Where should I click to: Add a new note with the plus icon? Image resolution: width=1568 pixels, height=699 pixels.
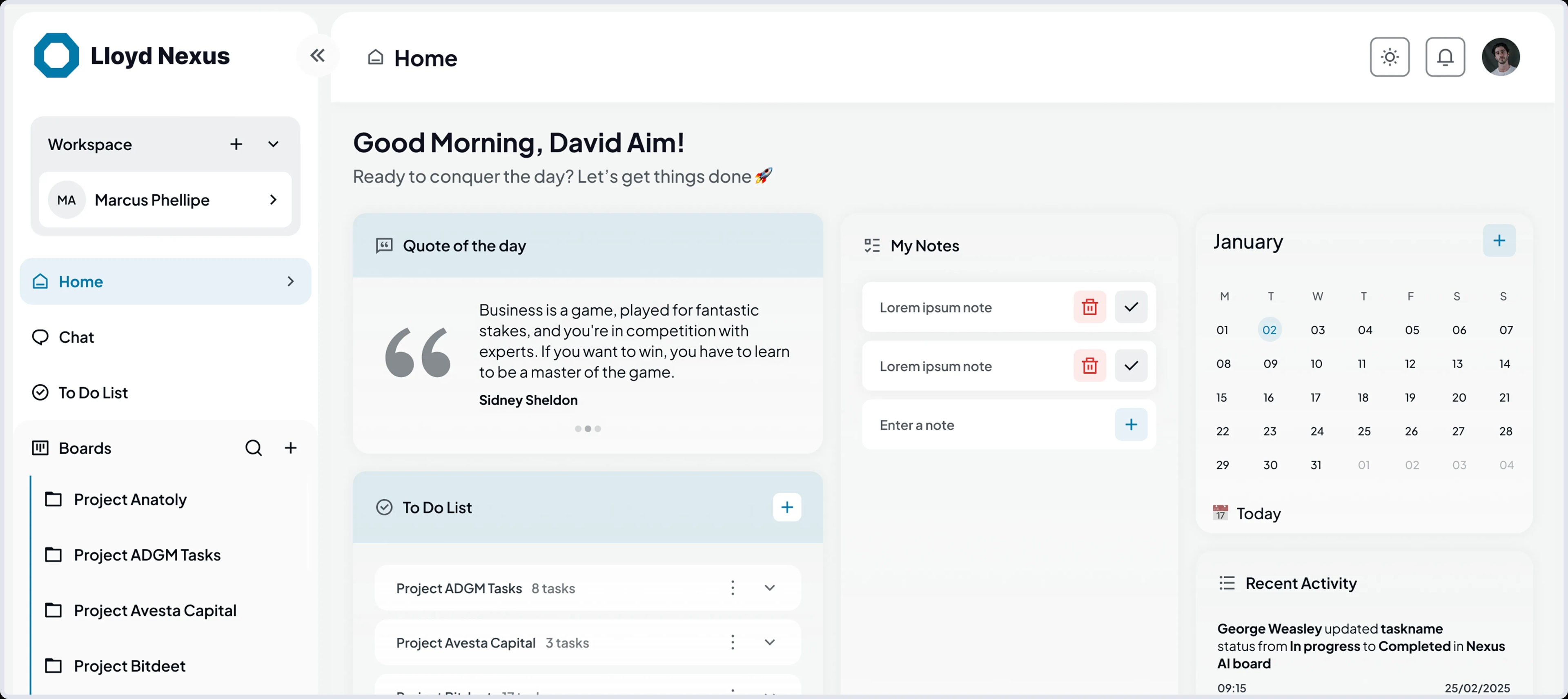(1131, 424)
